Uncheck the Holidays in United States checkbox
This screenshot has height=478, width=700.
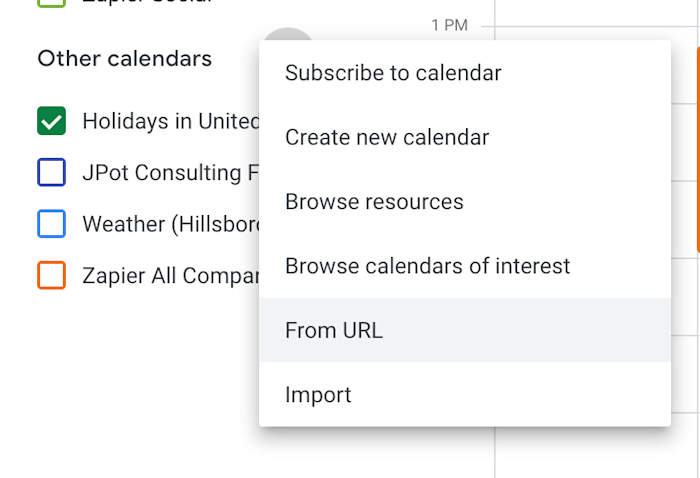51,121
